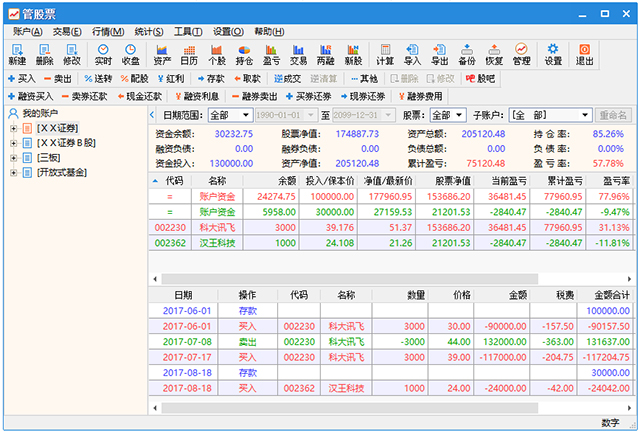Open the 盈亏 profit and loss chart
640x432 pixels.
click(271, 55)
